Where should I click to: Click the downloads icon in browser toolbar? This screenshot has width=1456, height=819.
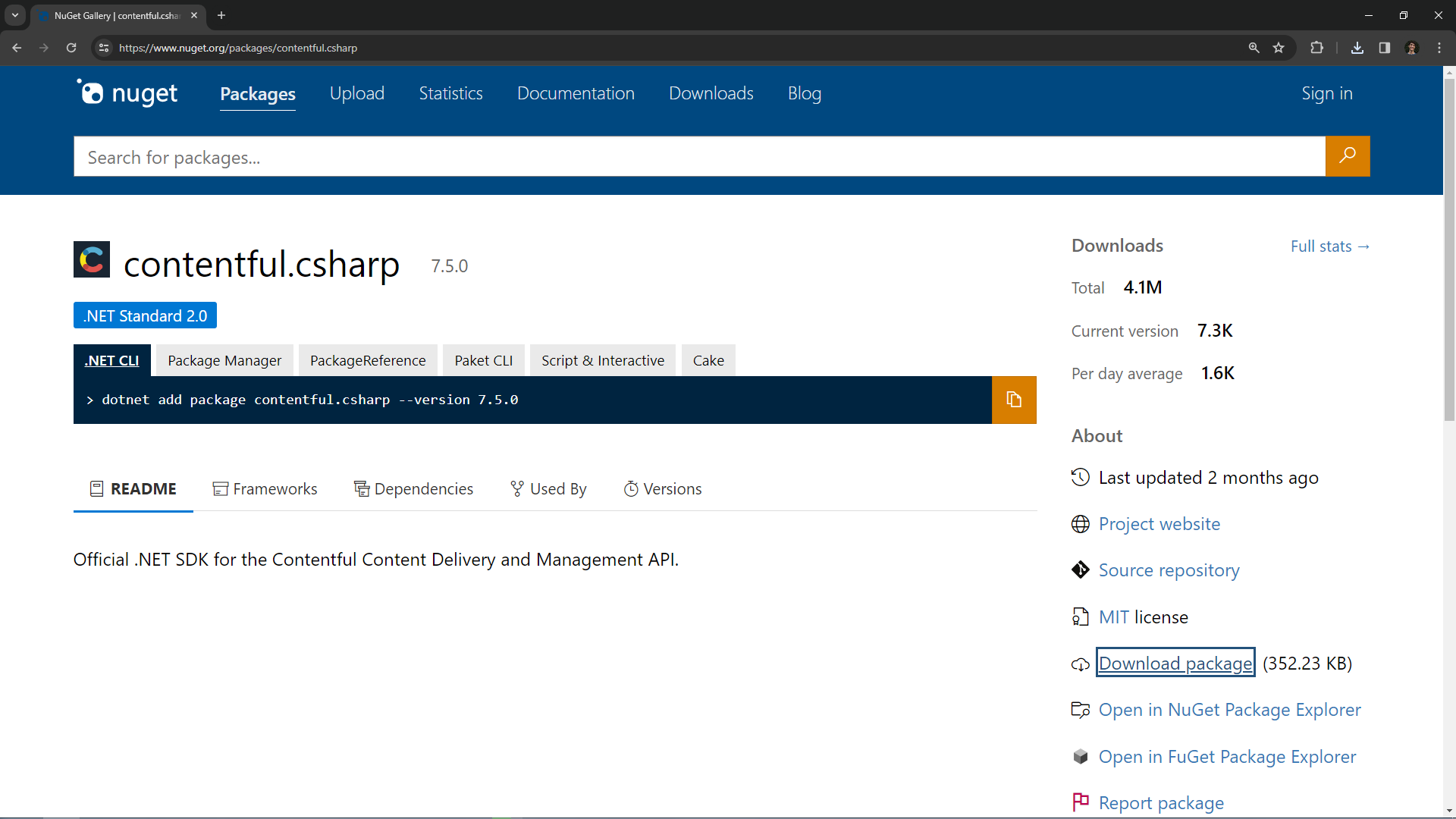click(x=1357, y=48)
